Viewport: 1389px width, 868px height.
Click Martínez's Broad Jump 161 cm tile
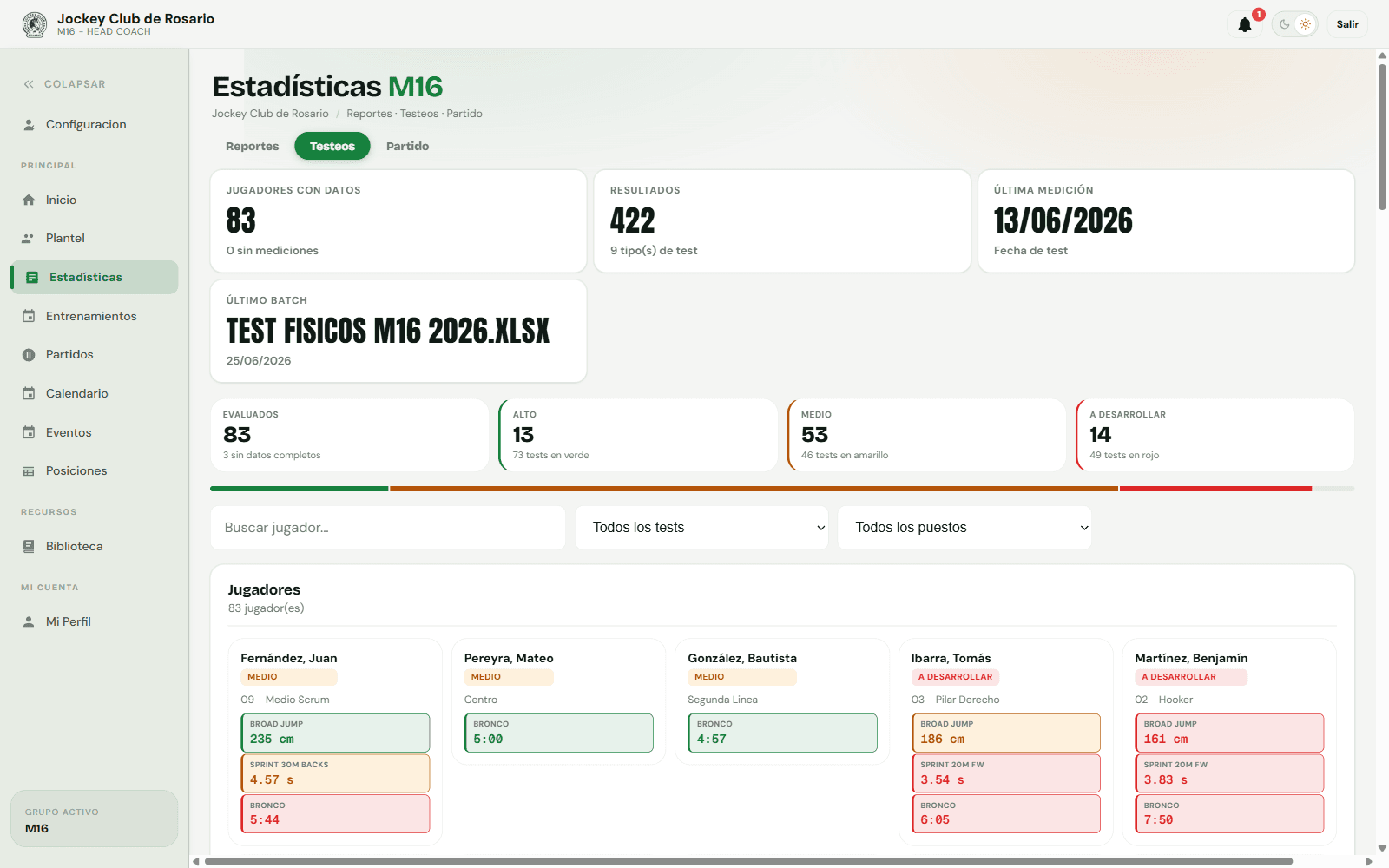tap(1229, 733)
